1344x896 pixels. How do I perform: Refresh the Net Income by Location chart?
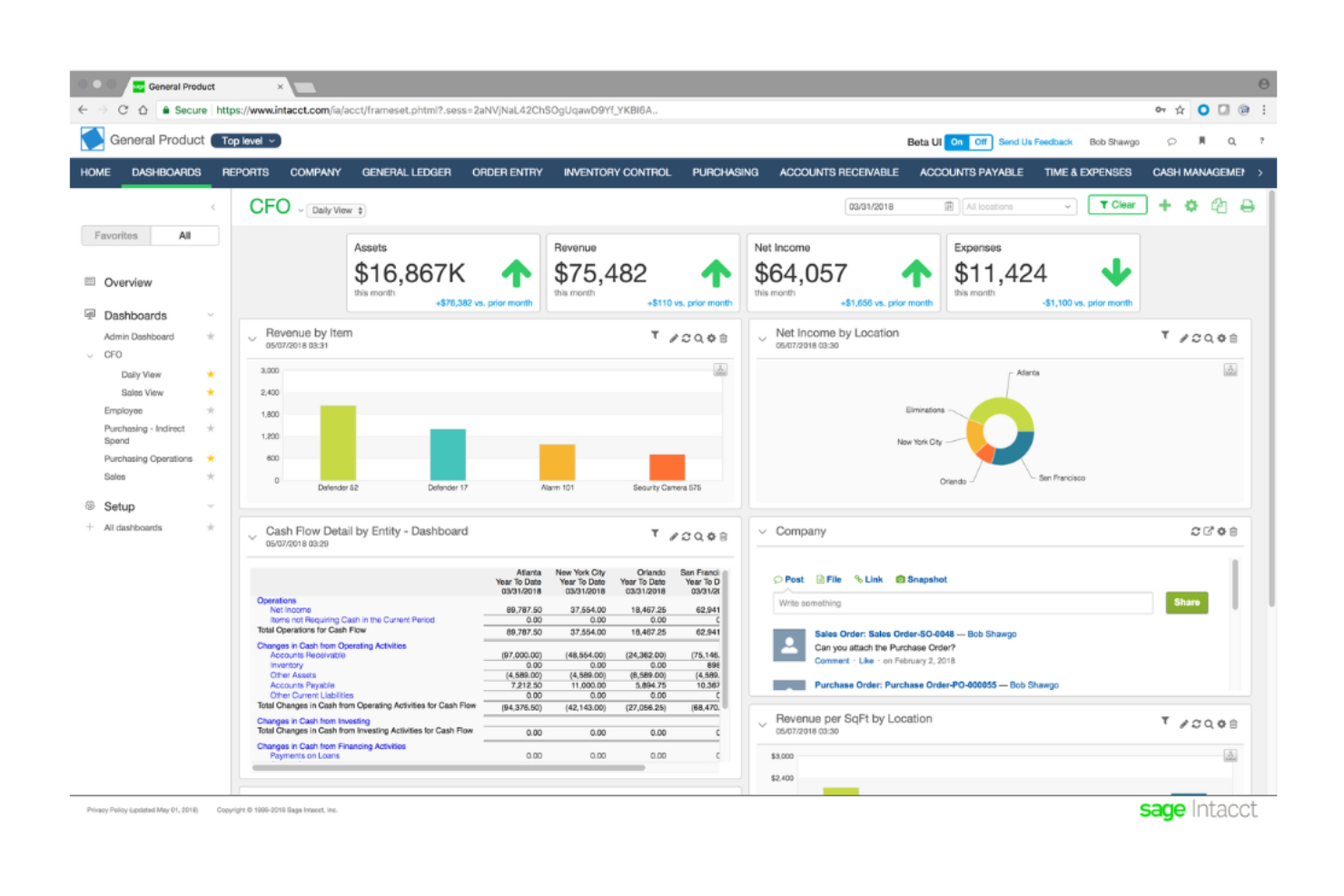tap(1196, 337)
